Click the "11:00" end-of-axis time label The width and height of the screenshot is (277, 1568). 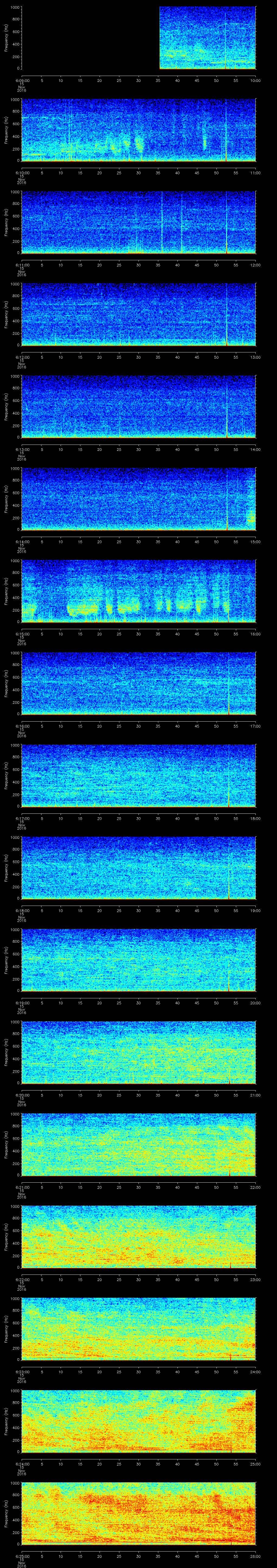(256, 173)
